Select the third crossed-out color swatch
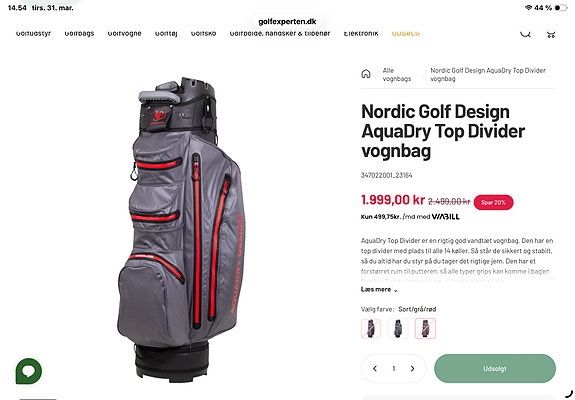This screenshot has width=575, height=400. tap(425, 329)
